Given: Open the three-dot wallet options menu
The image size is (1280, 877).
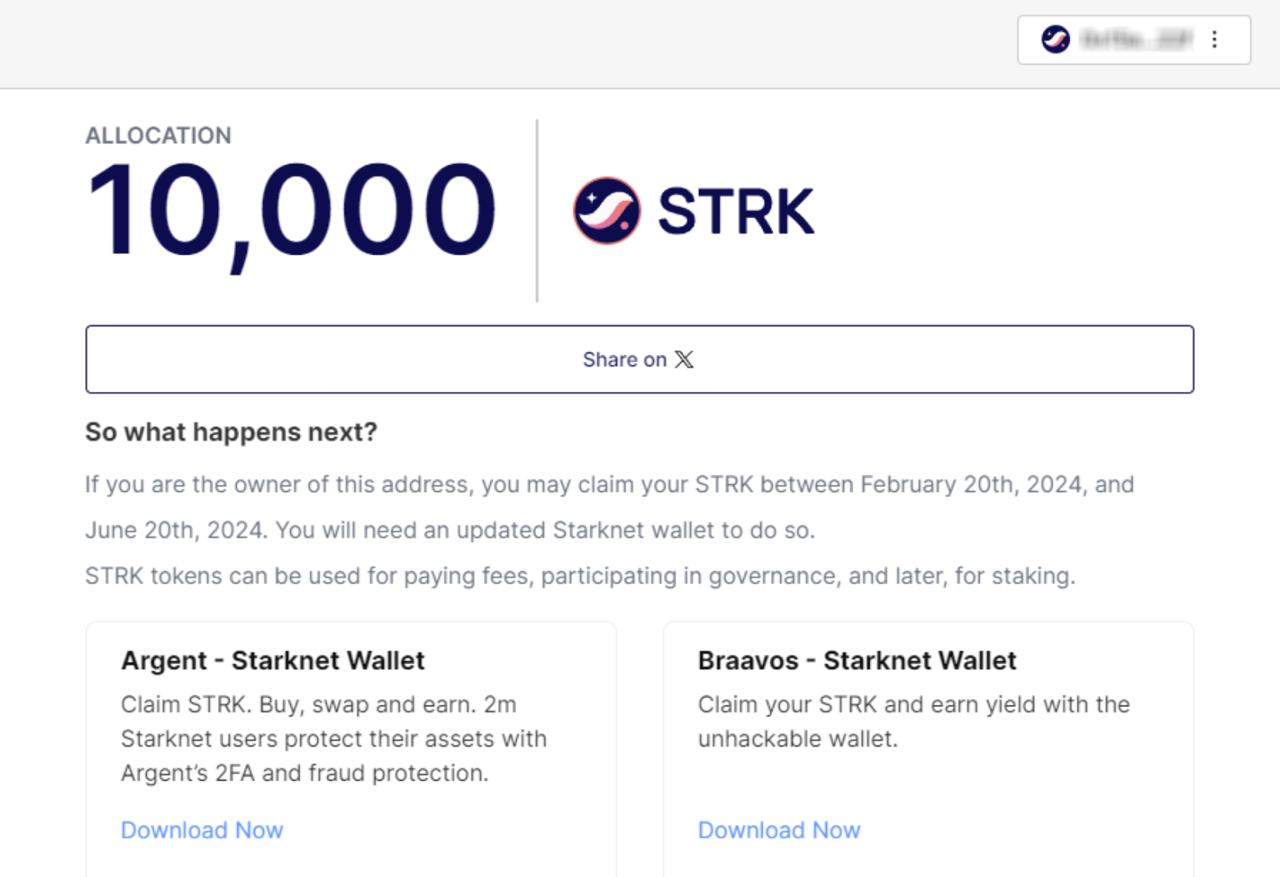Looking at the screenshot, I should pyautogui.click(x=1214, y=40).
